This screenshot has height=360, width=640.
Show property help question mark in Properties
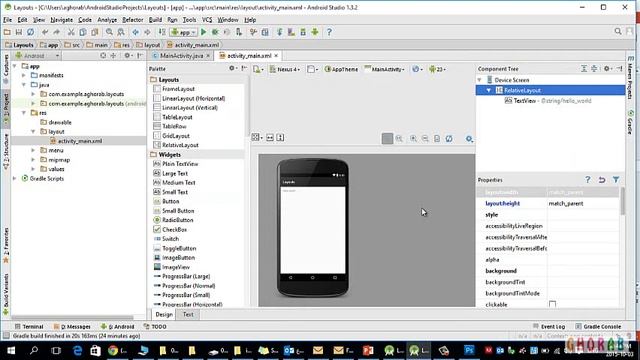[588, 180]
